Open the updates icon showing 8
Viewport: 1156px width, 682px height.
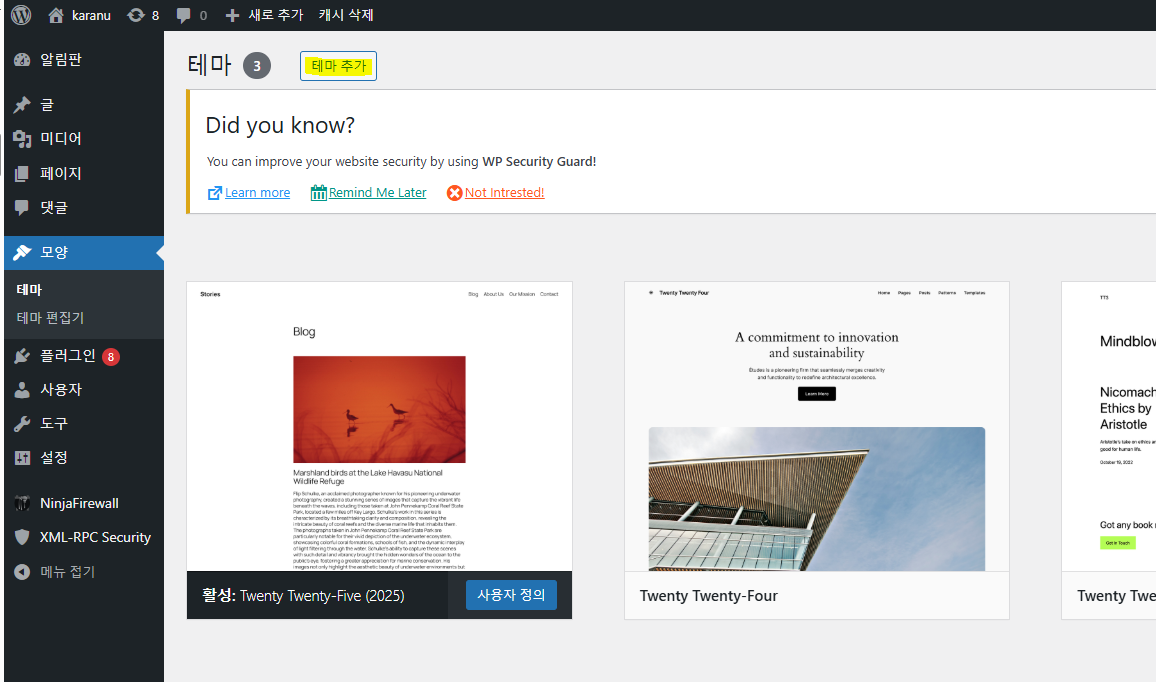136,15
